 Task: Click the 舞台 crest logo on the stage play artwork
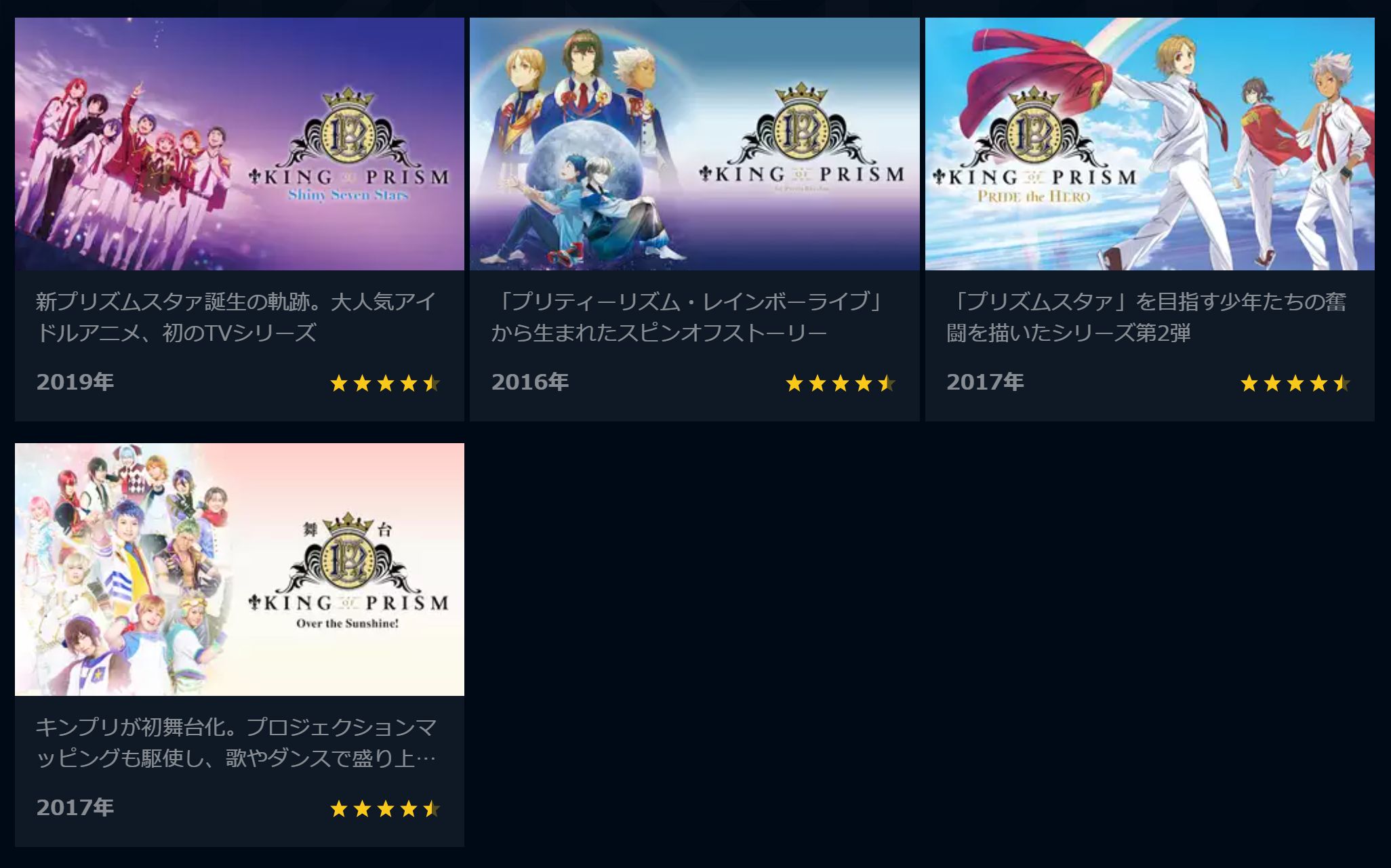click(348, 554)
